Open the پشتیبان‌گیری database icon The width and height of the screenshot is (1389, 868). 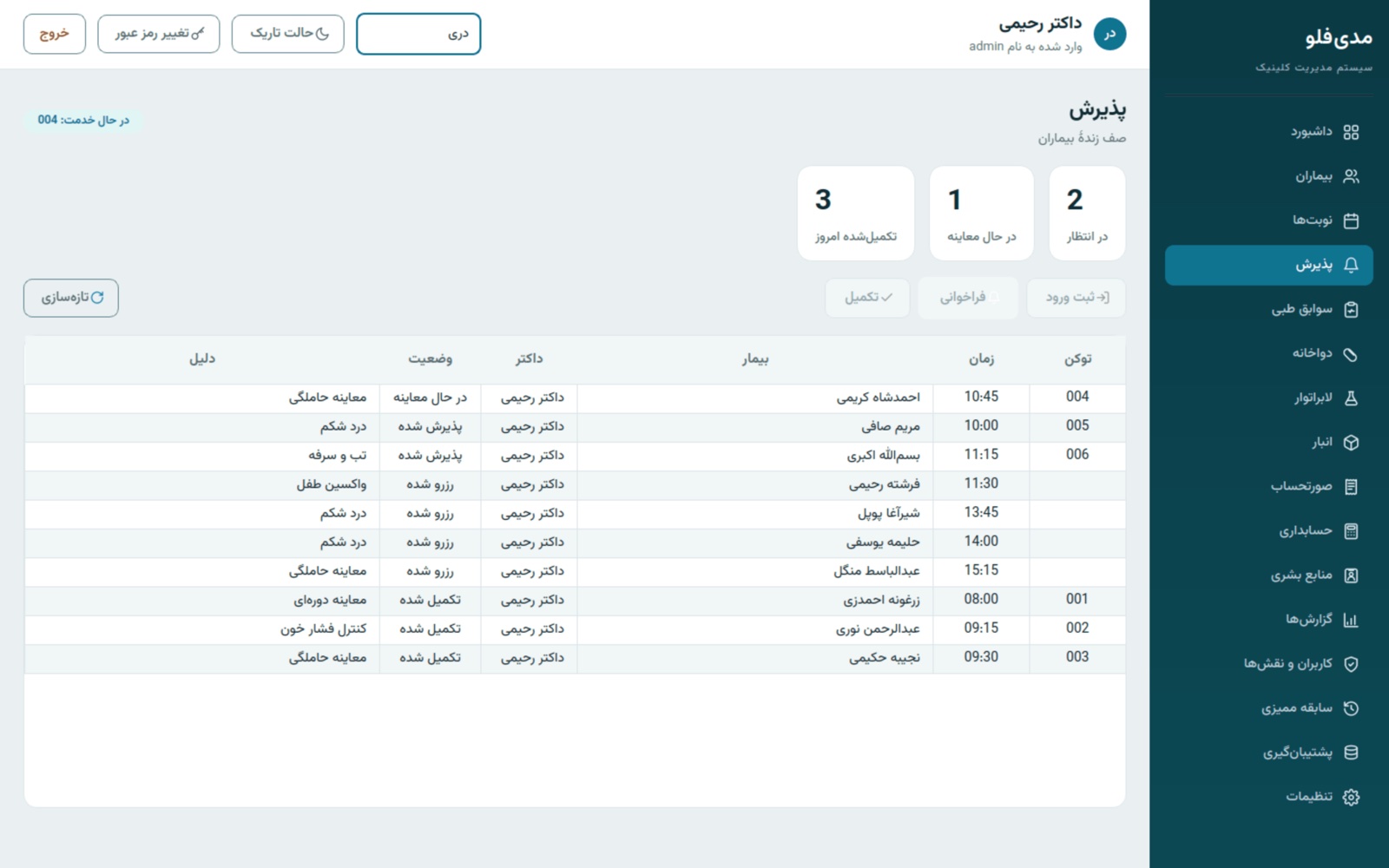[1351, 753]
